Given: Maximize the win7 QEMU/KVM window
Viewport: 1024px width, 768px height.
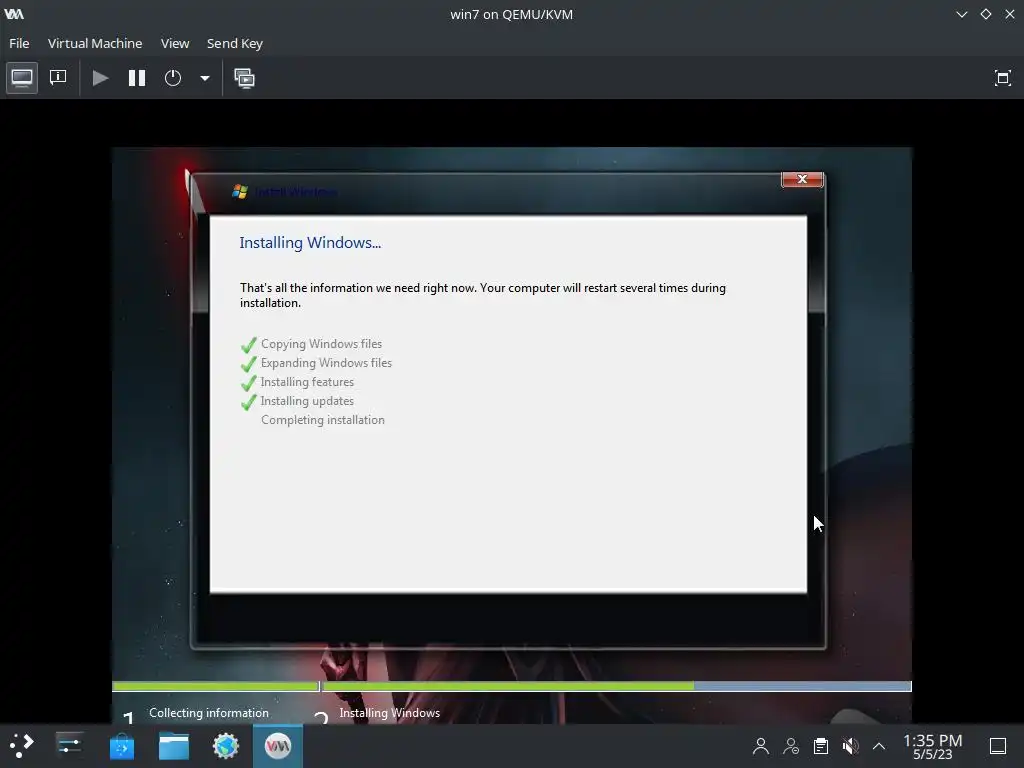Looking at the screenshot, I should (985, 14).
